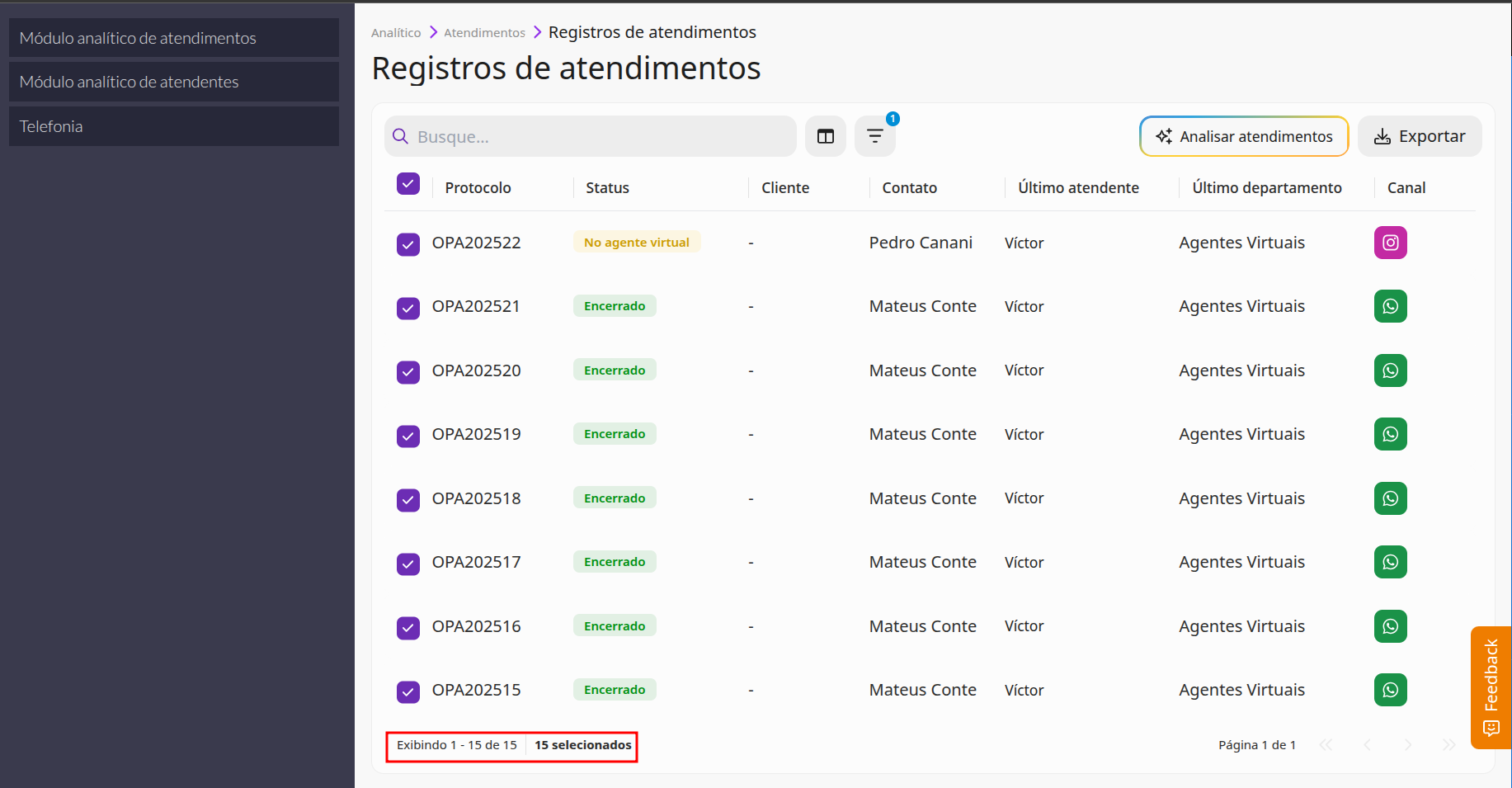The image size is (1512, 788).
Task: Open the Feedback side tab
Action: (x=1491, y=687)
